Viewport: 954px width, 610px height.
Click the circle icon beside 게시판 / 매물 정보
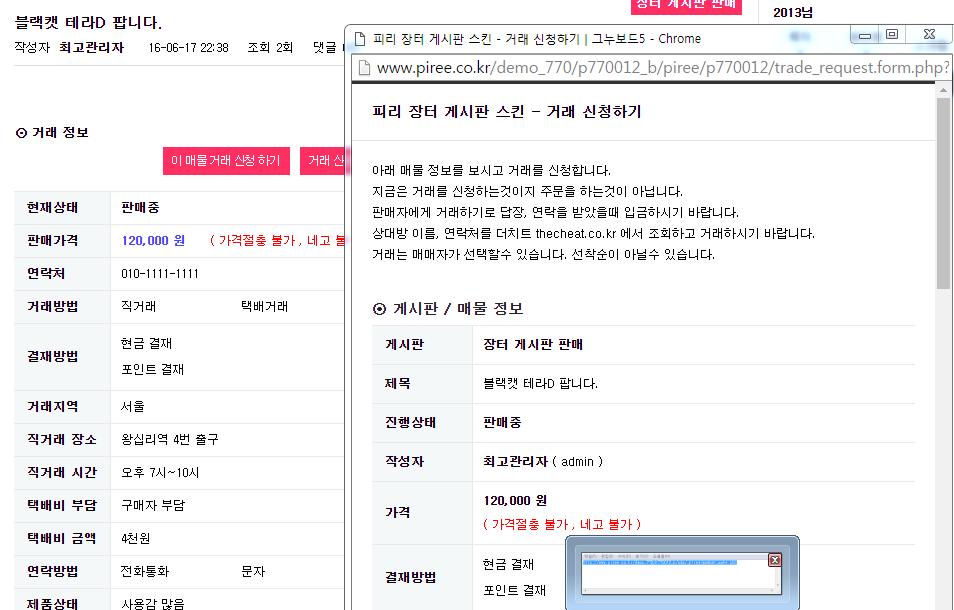(379, 309)
